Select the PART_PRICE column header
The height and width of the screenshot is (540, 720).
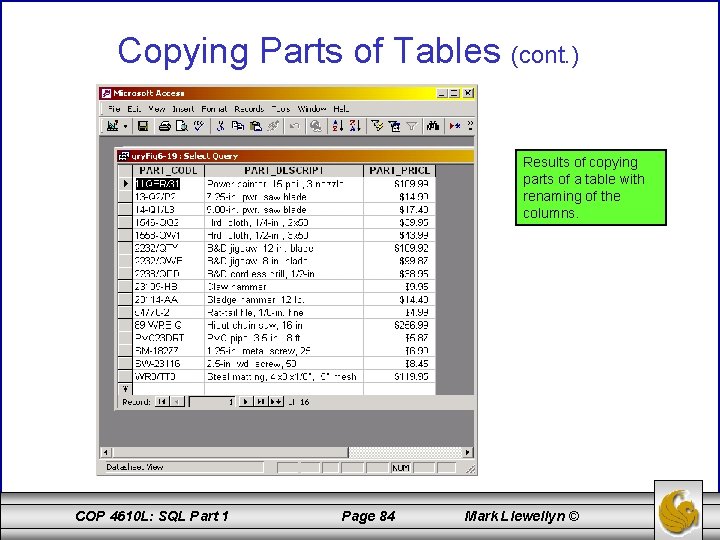(399, 170)
